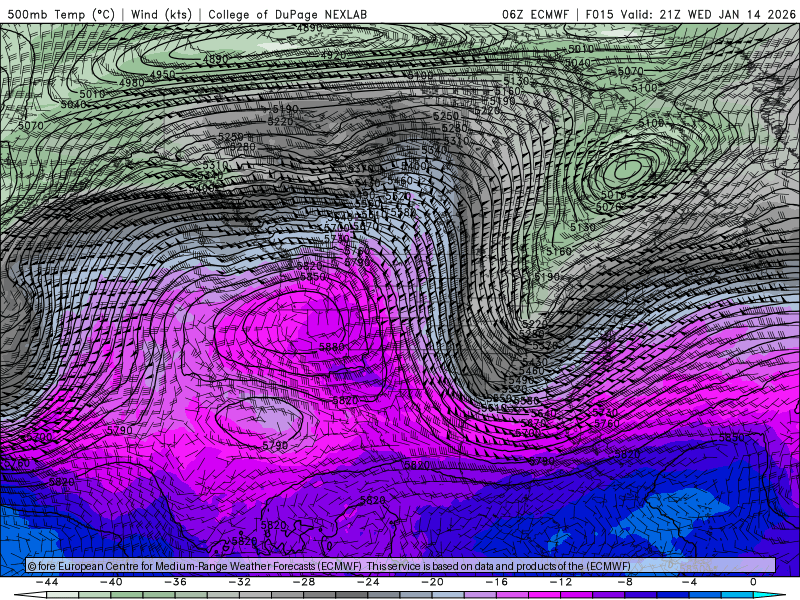The height and width of the screenshot is (600, 800).
Task: Click the -20 color scale label
Action: point(432,582)
